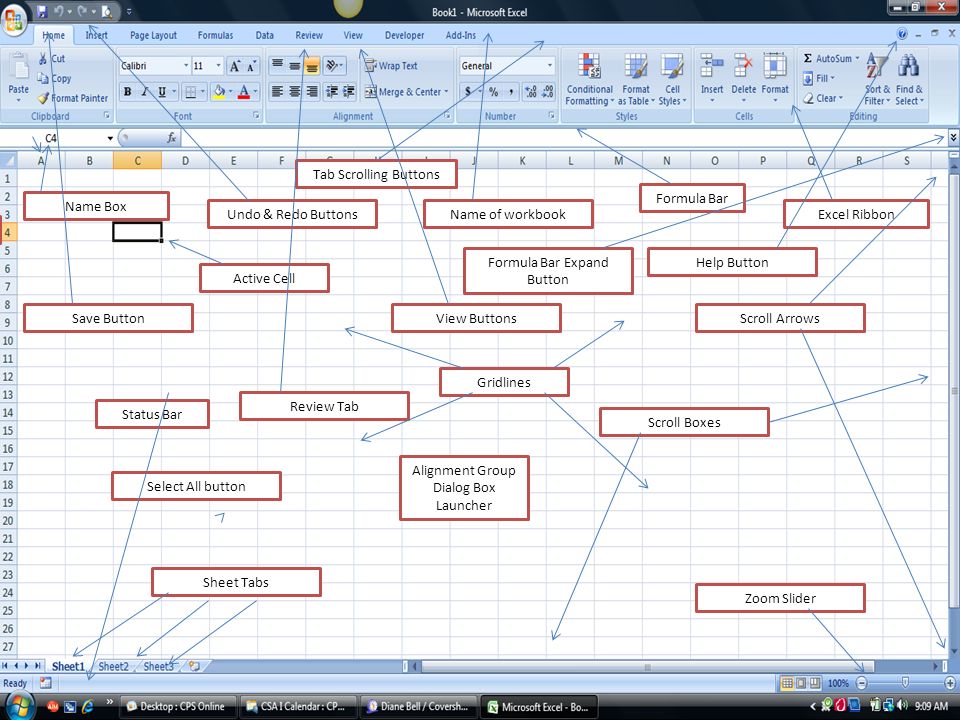Insert a new worksheet tab
Viewport: 960px width, 720px height.
click(x=195, y=666)
